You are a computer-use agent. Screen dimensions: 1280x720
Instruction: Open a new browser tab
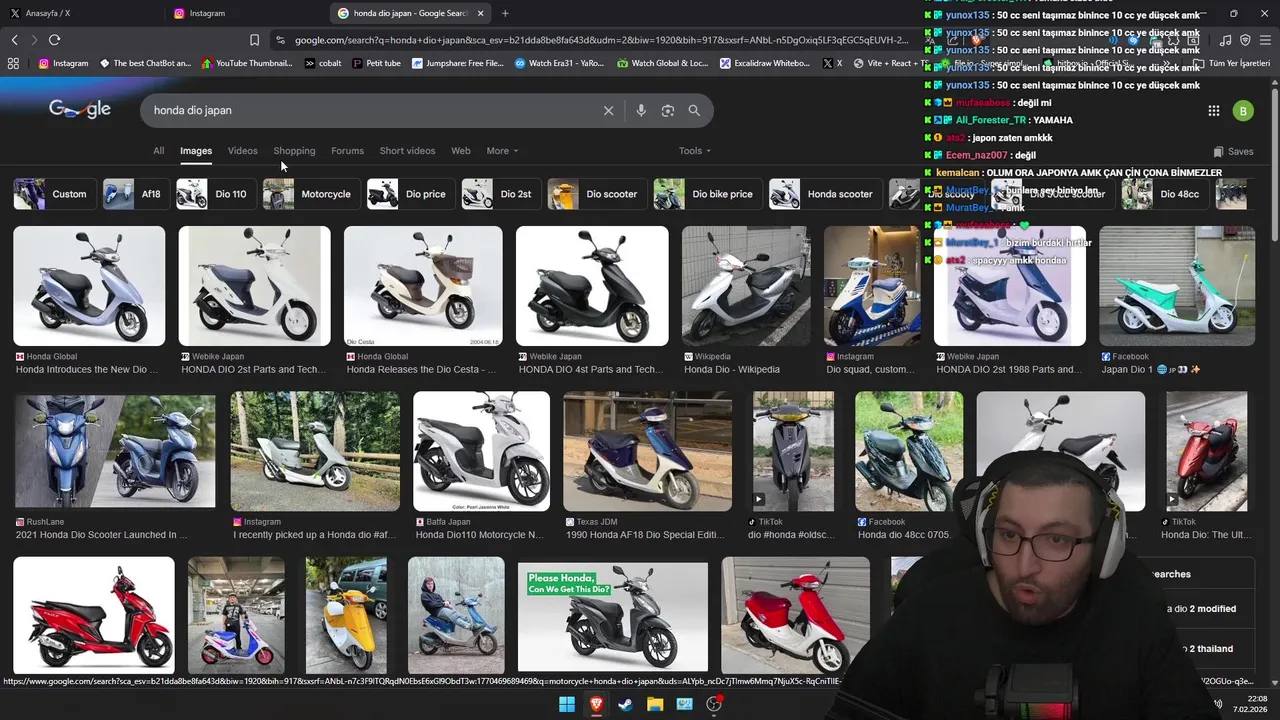point(505,13)
